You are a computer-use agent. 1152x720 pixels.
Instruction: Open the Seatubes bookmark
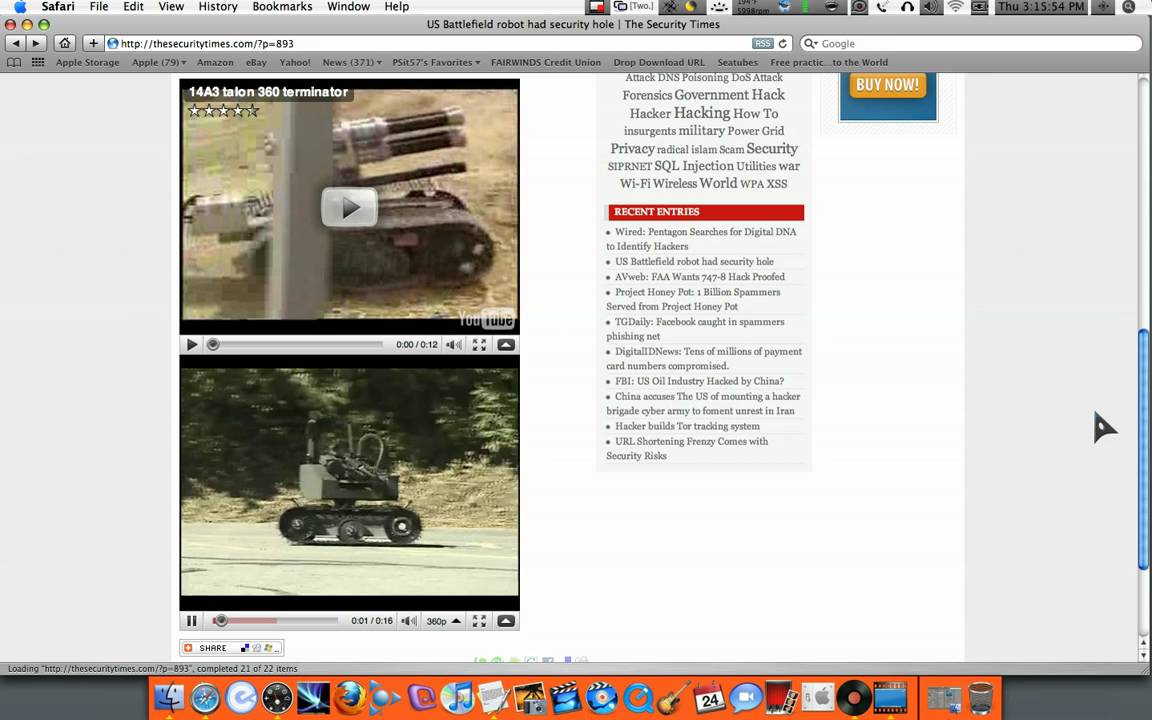[738, 62]
